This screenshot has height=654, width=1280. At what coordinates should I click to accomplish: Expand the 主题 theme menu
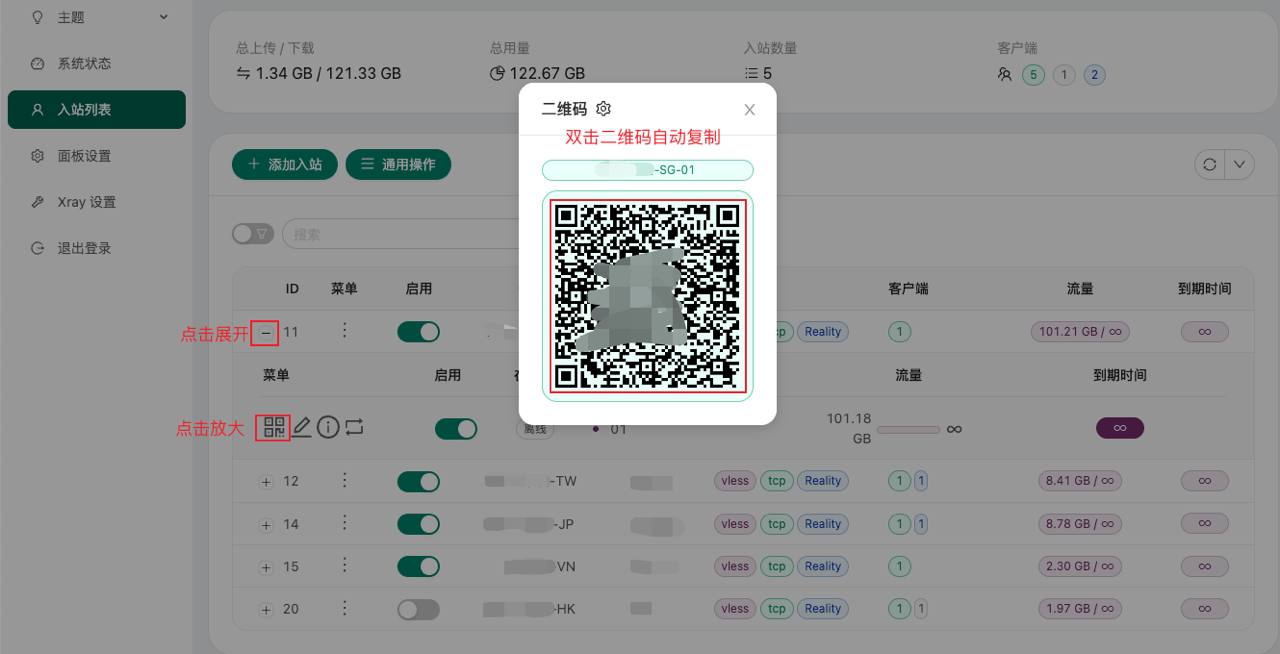coord(97,17)
